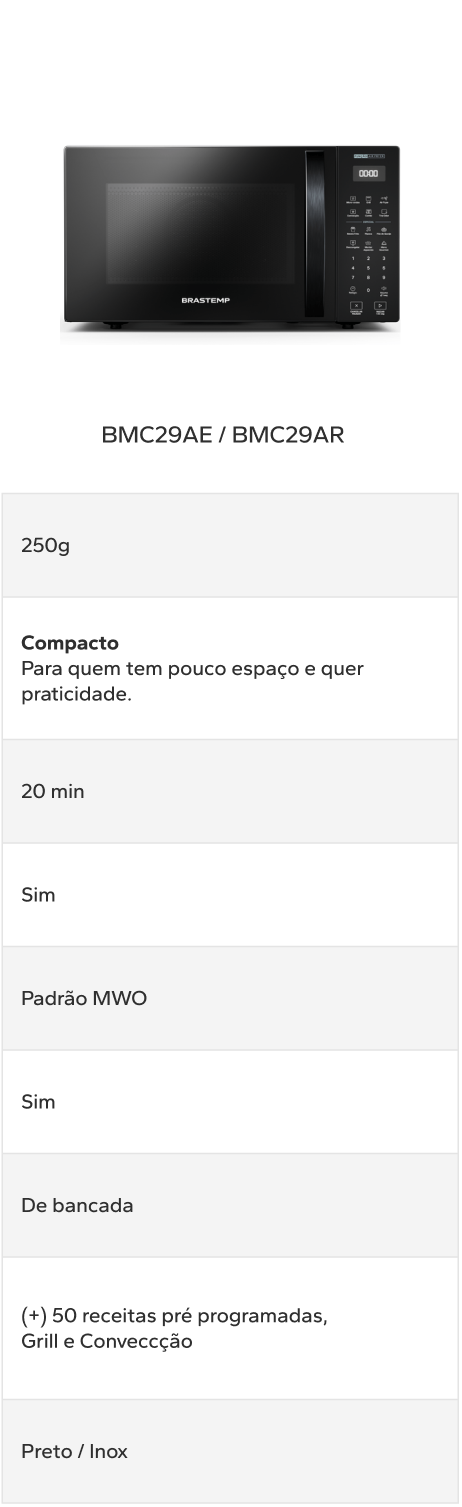Select the Preto / Inox color row
Image resolution: width=462 pixels, height=1507 pixels.
[x=230, y=1451]
